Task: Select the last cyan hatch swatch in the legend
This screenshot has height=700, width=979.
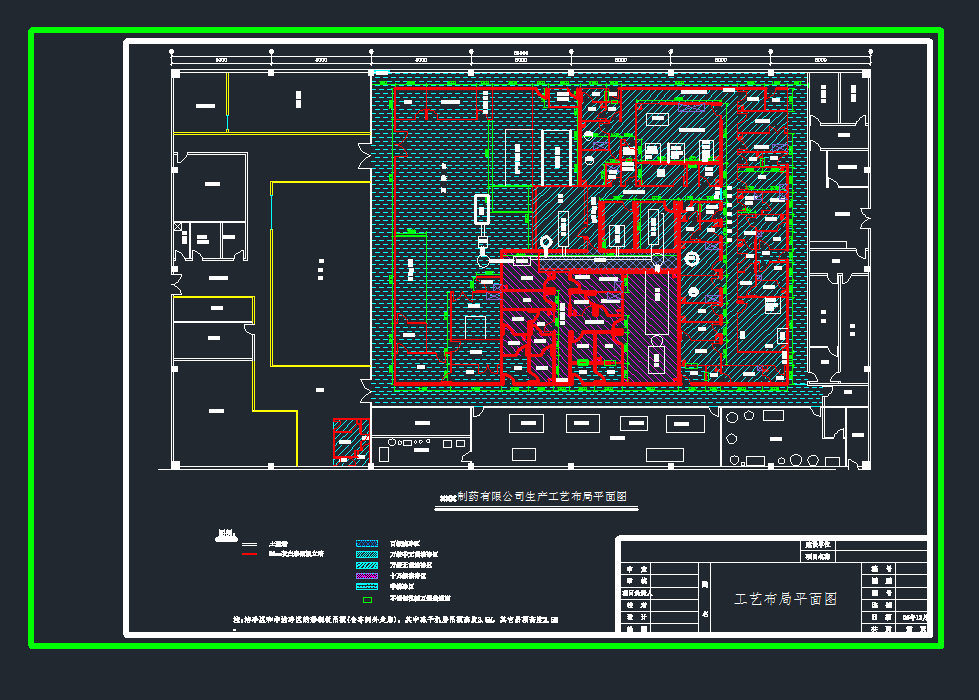Action: (366, 588)
